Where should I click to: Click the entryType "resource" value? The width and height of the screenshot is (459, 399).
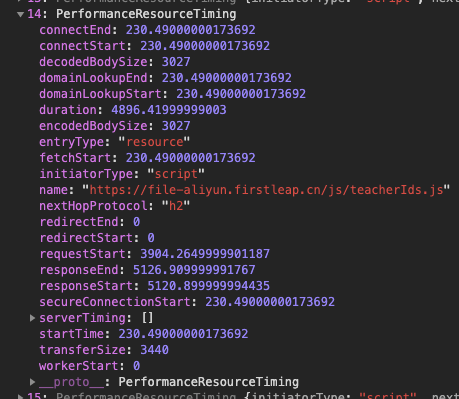click(x=154, y=142)
